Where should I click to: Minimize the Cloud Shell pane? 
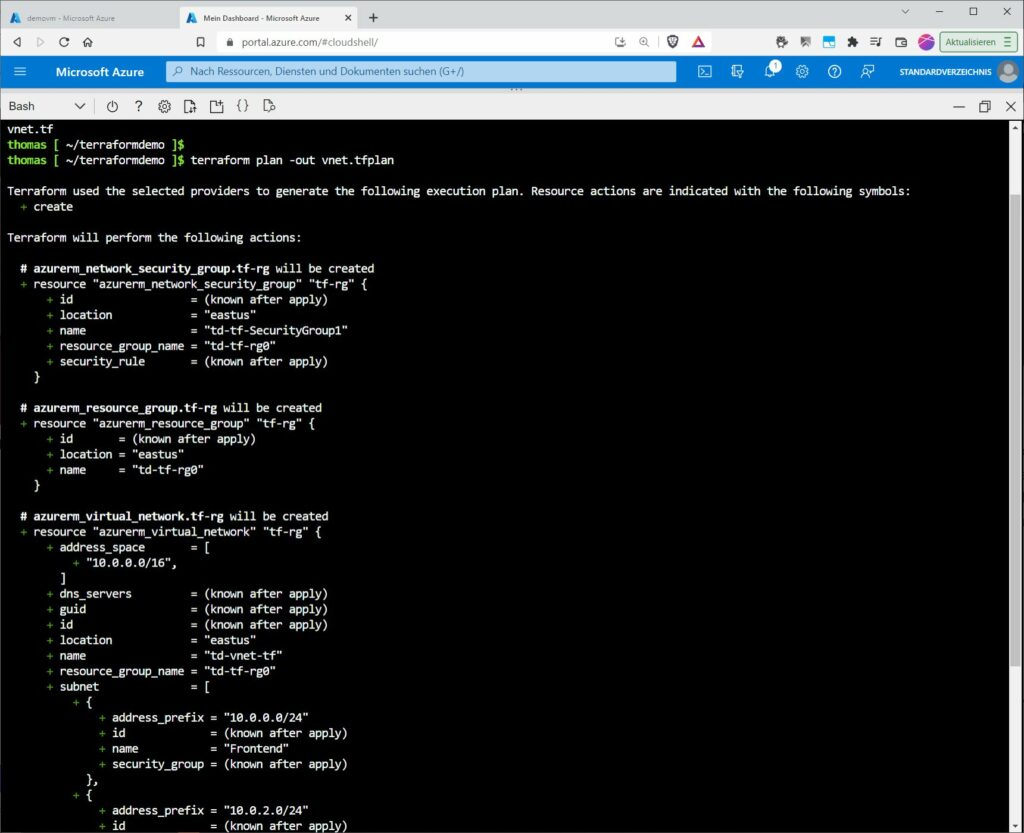point(959,106)
